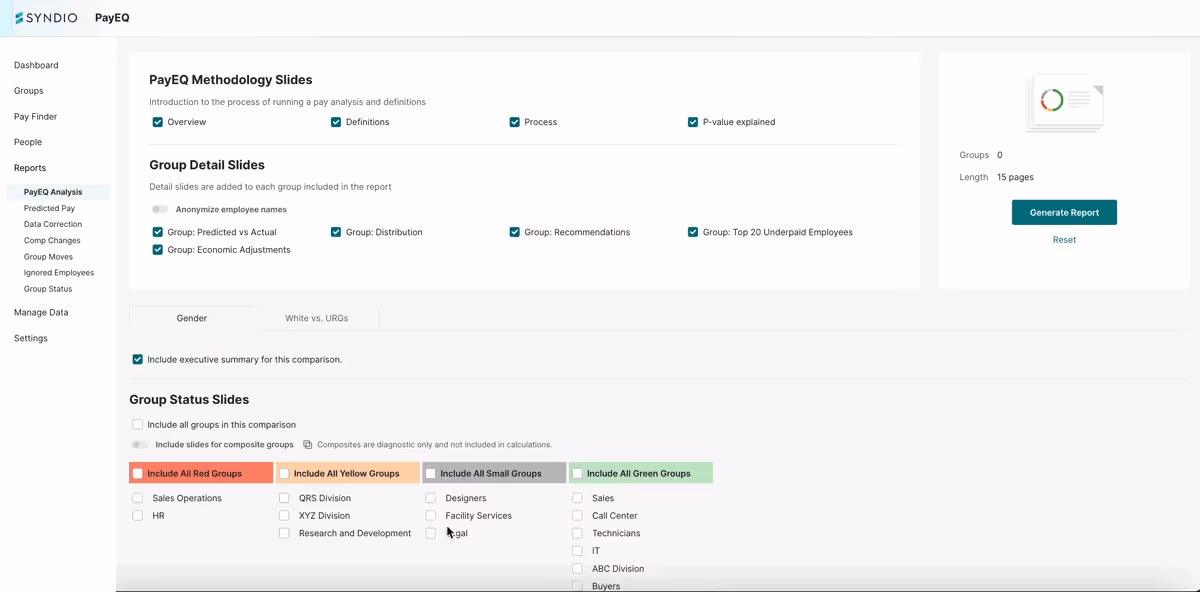Uncheck Group: Recommendations checkbox
The image size is (1200, 592).
[x=515, y=232]
